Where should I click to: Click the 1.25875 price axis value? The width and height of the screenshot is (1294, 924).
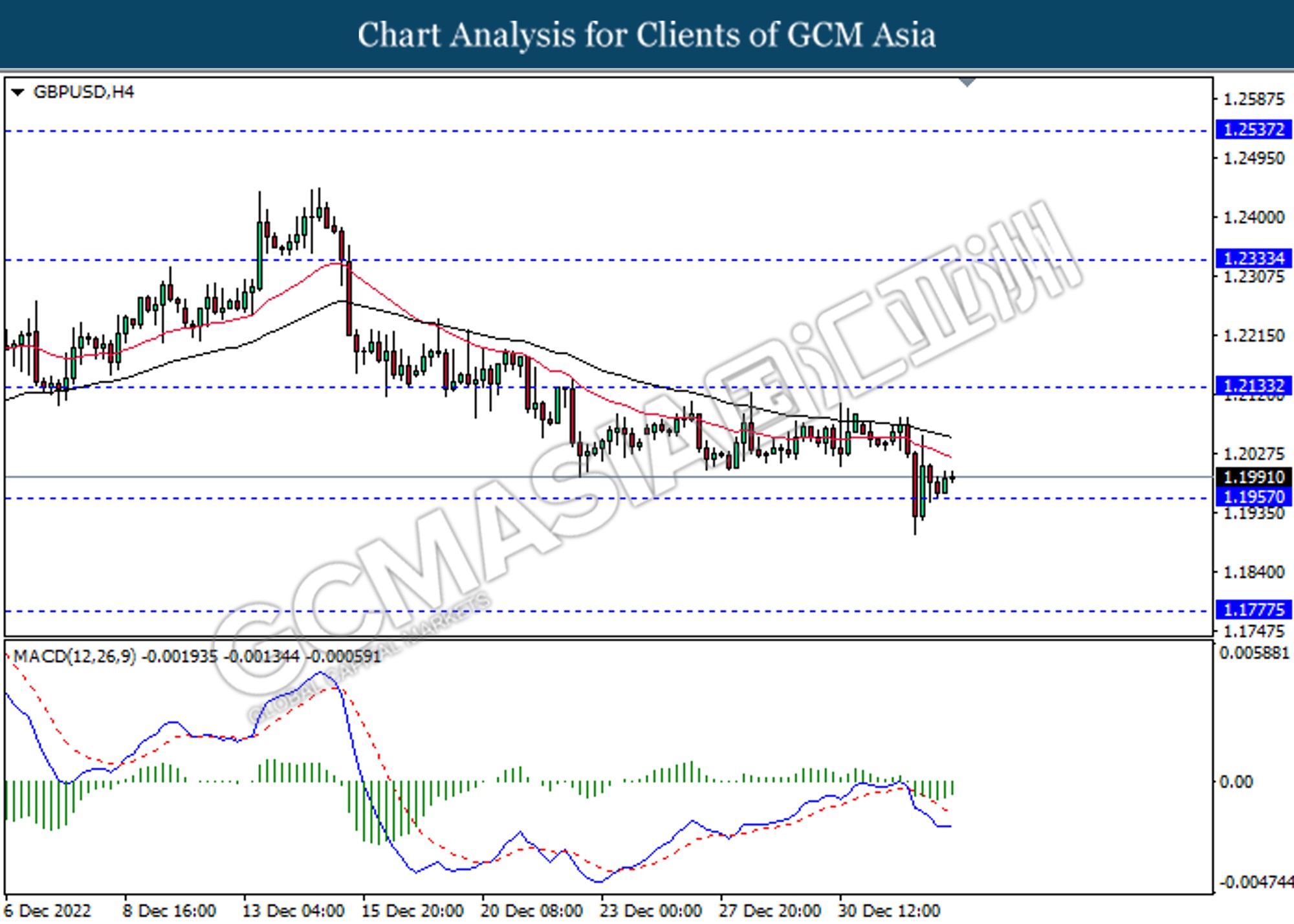click(x=1254, y=99)
